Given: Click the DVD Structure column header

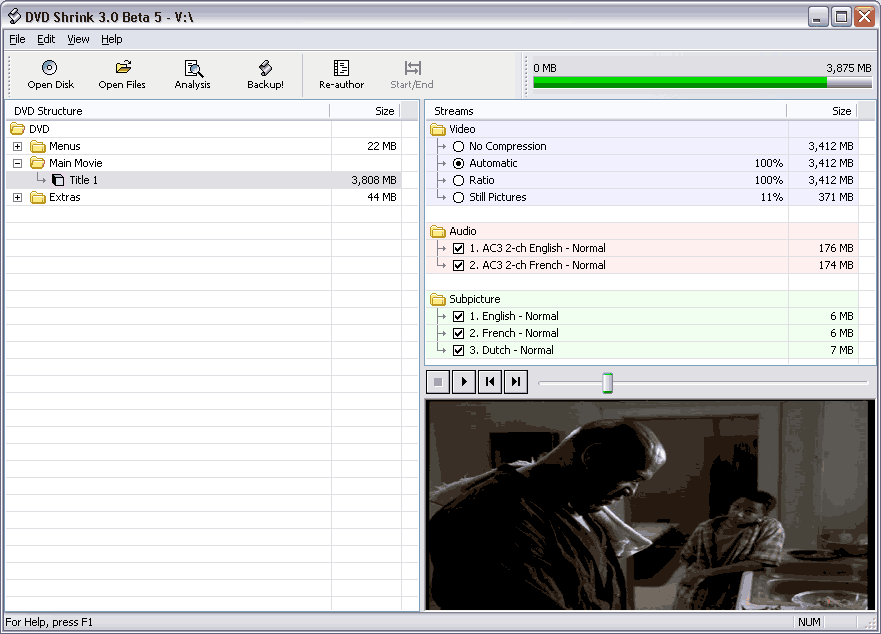Looking at the screenshot, I should pos(168,111).
